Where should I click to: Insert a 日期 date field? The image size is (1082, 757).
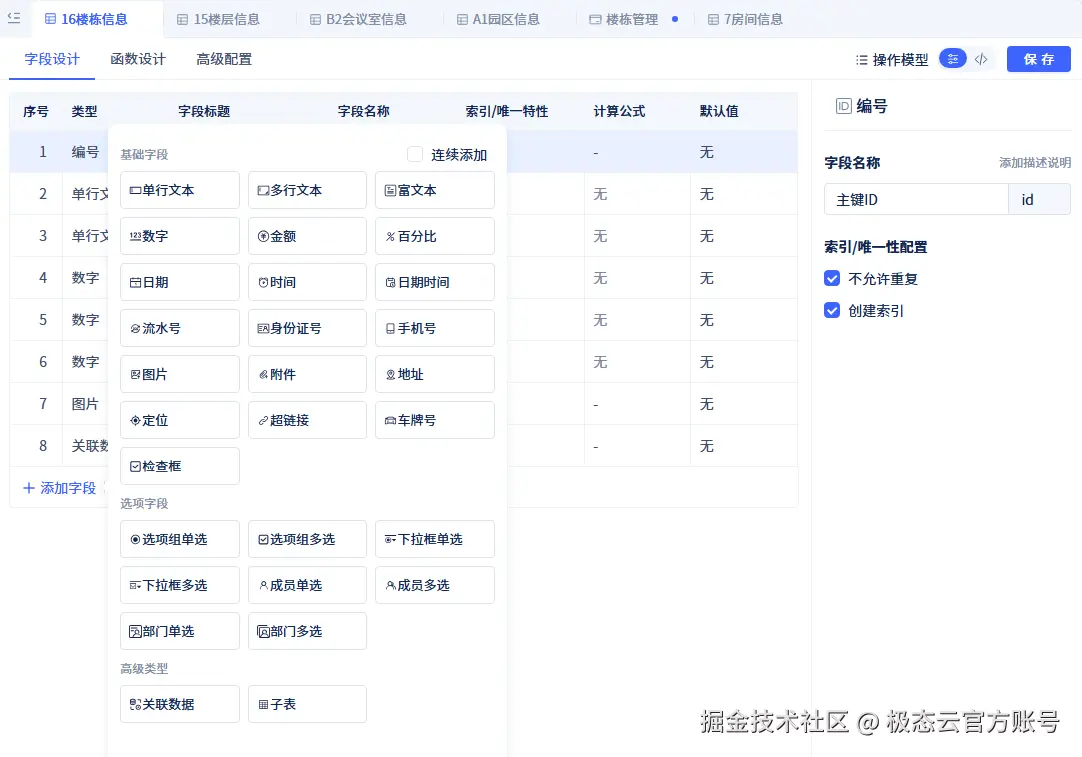tap(179, 282)
